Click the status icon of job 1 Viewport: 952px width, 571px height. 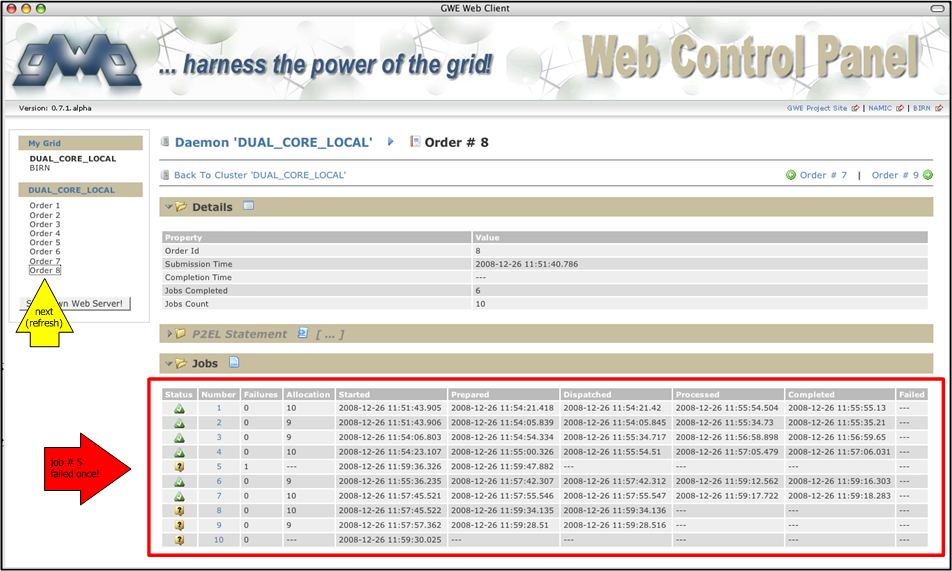point(179,409)
